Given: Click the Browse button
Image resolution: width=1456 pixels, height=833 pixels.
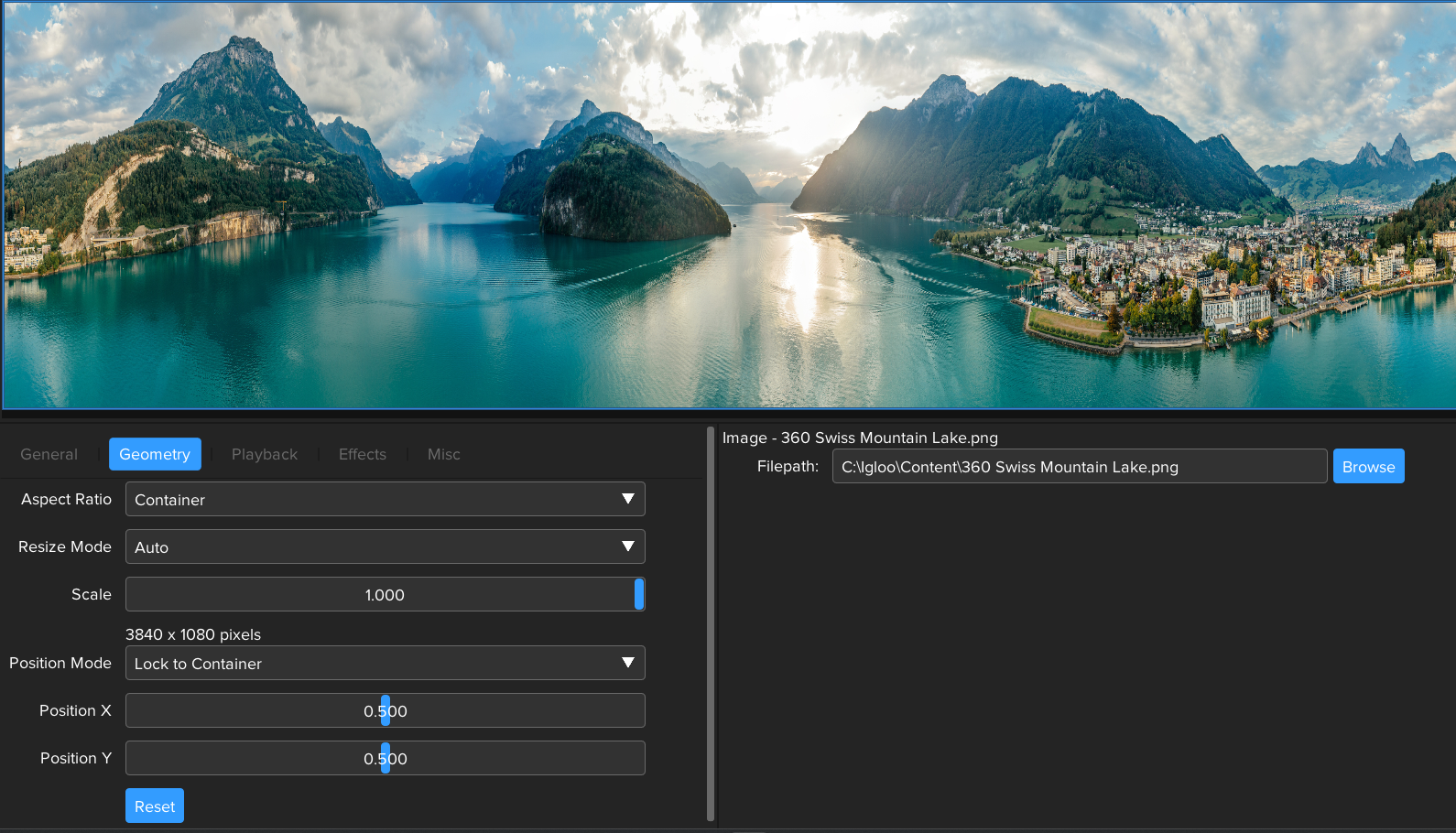Looking at the screenshot, I should point(1368,466).
